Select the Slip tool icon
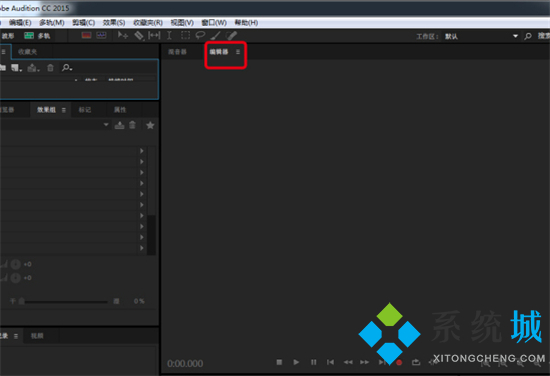 click(154, 35)
